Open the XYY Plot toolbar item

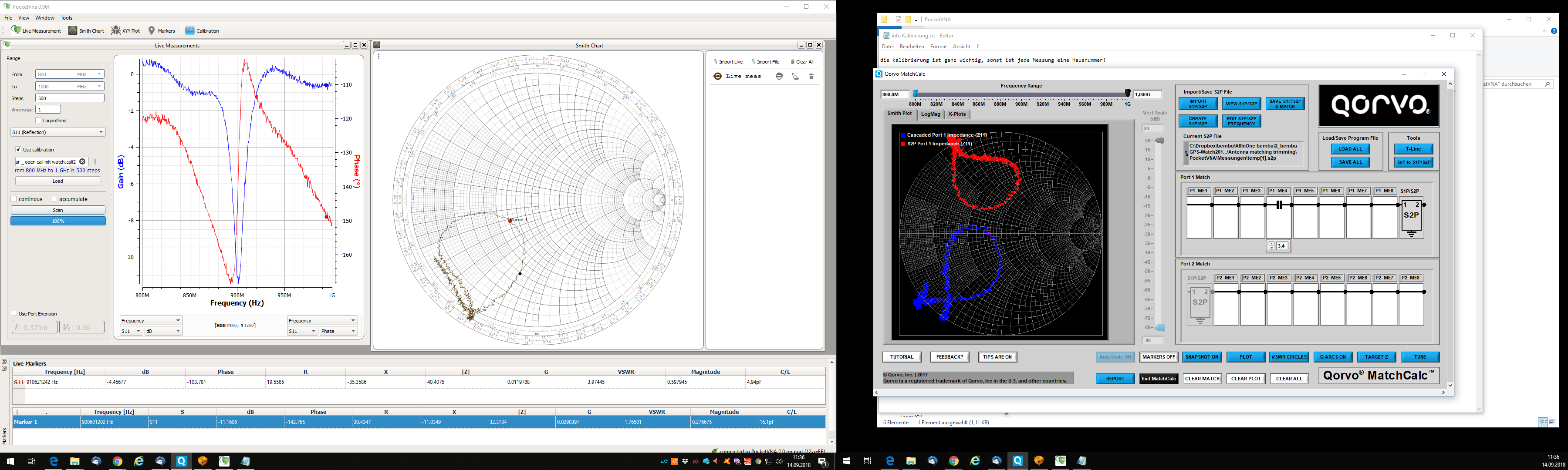125,30
